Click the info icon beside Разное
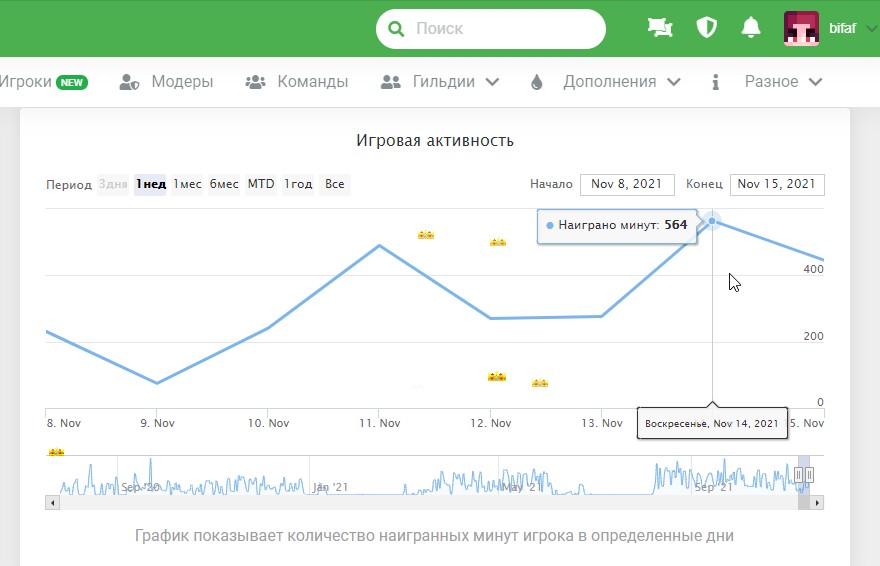This screenshot has width=880, height=566. coord(715,82)
